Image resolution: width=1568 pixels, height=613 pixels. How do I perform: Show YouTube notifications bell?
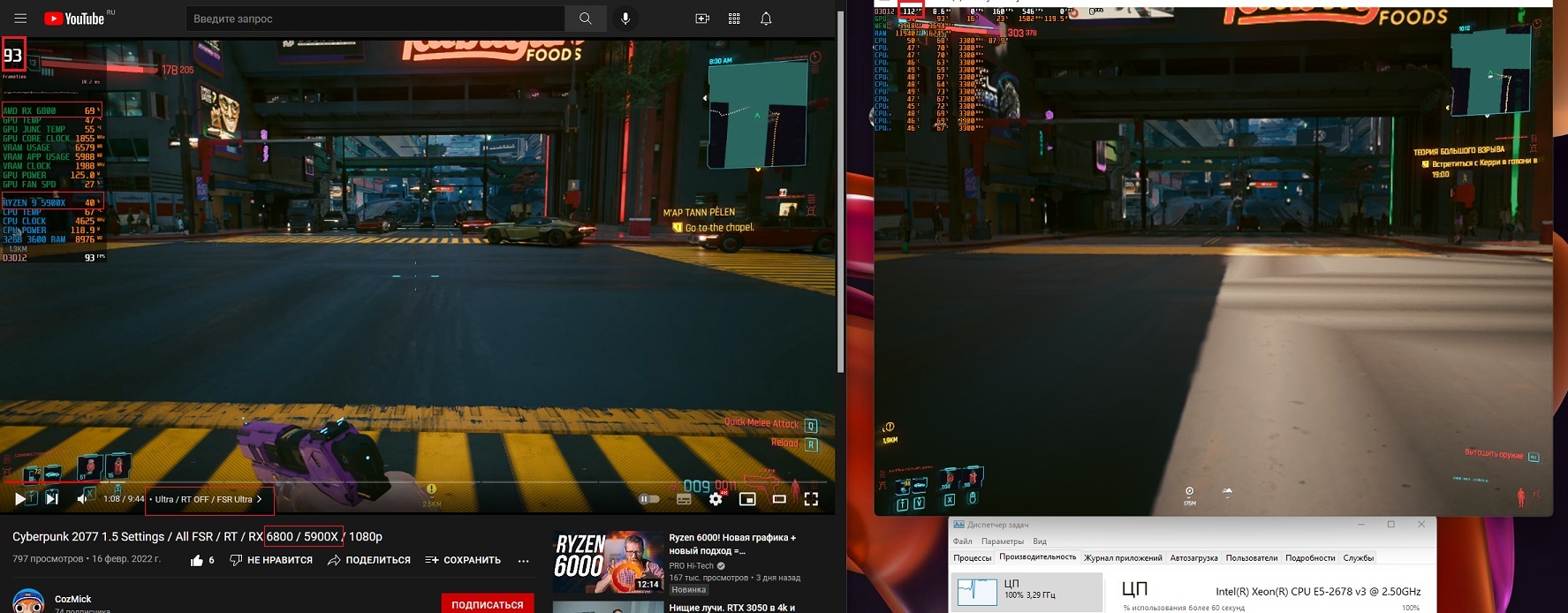click(766, 19)
